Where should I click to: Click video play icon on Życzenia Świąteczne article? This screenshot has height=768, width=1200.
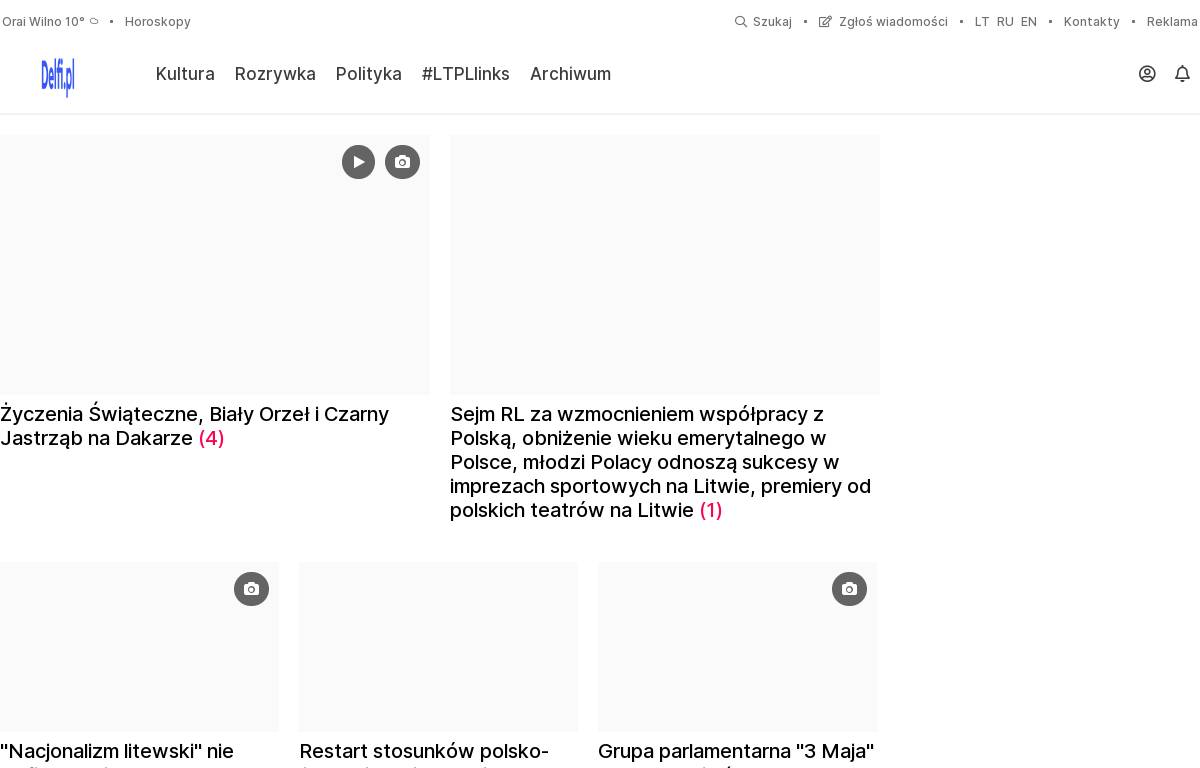[358, 162]
